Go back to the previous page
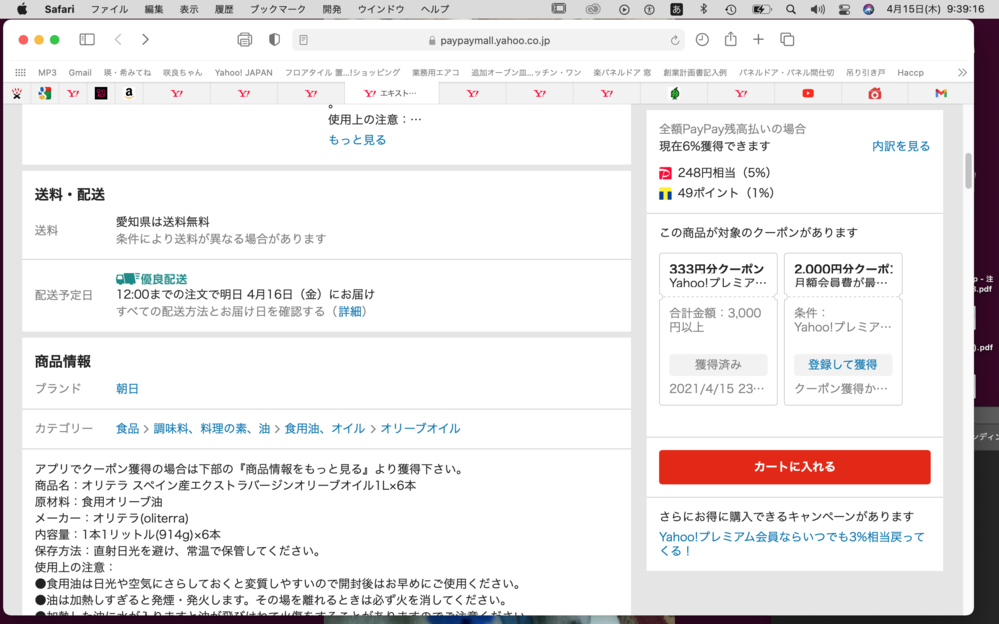The height and width of the screenshot is (624, 999). [x=118, y=40]
